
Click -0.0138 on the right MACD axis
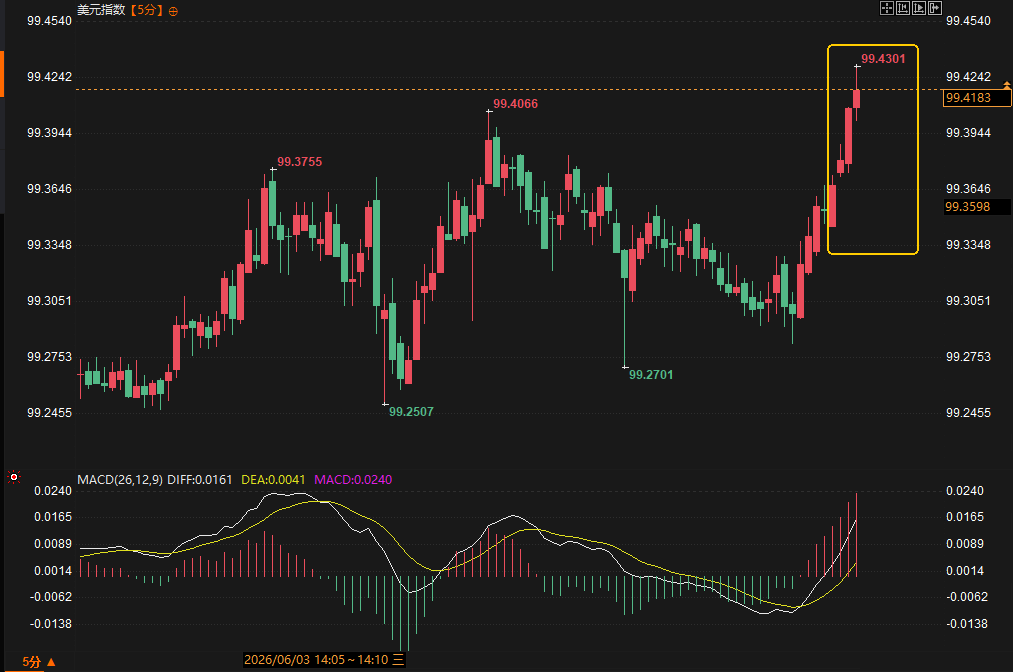coord(967,624)
